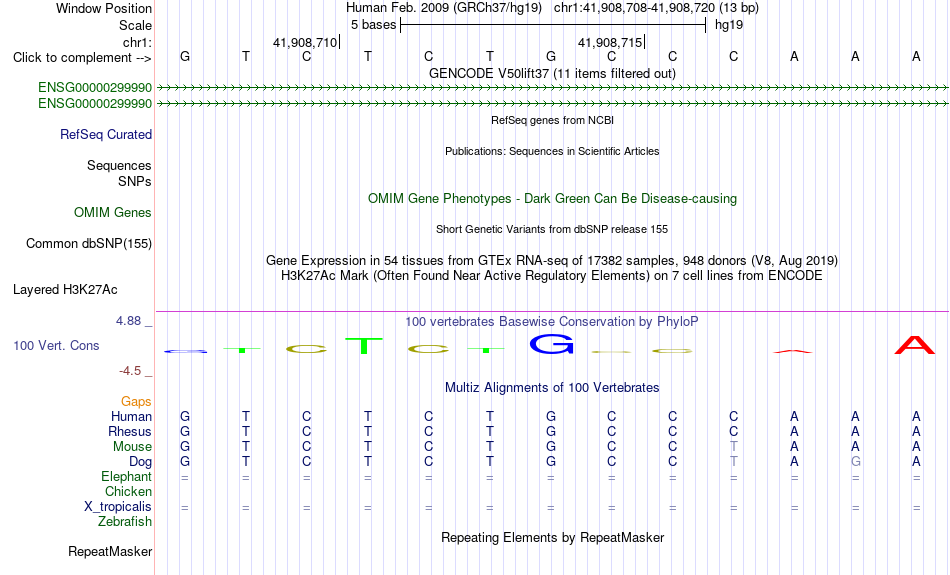The height and width of the screenshot is (575, 950).
Task: Select the Elephant alignment row label
Action: click(126, 476)
